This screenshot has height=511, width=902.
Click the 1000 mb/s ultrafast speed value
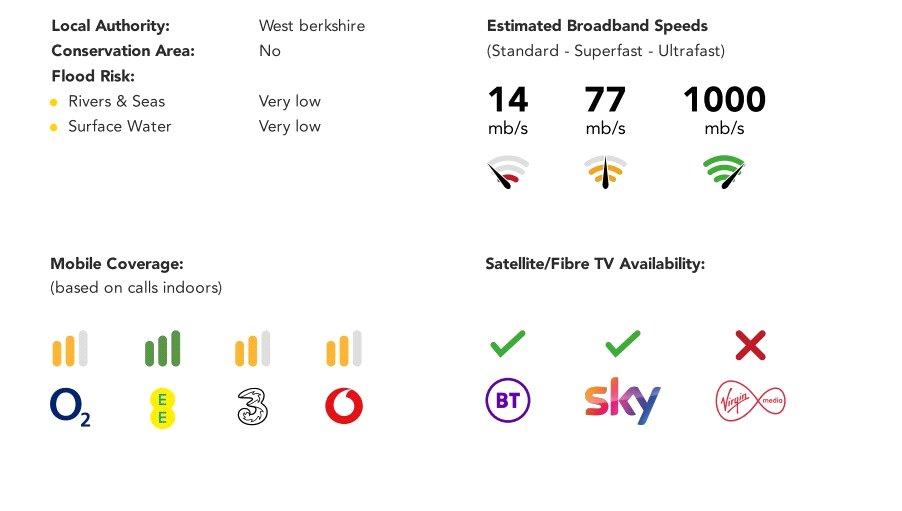click(x=724, y=110)
